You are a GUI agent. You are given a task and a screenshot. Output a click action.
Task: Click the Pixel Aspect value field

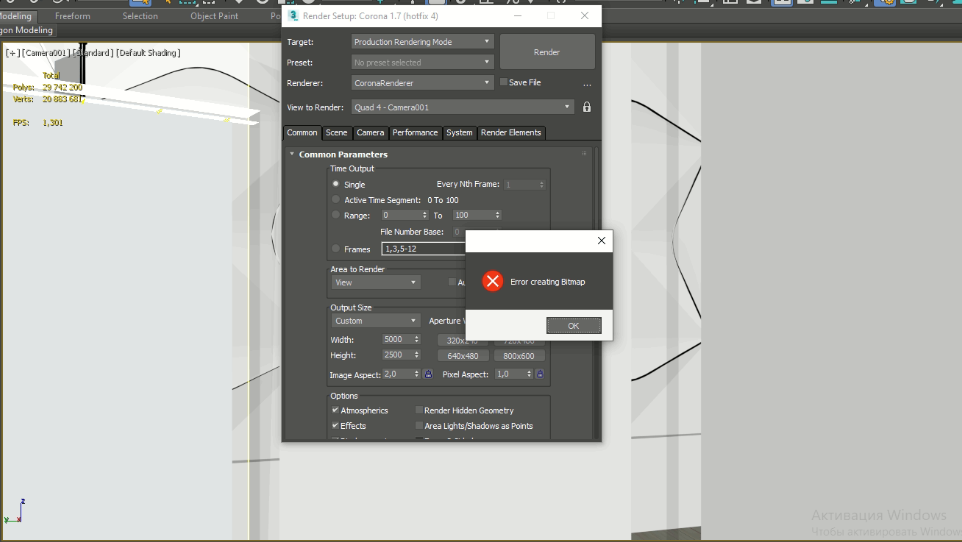click(x=510, y=374)
